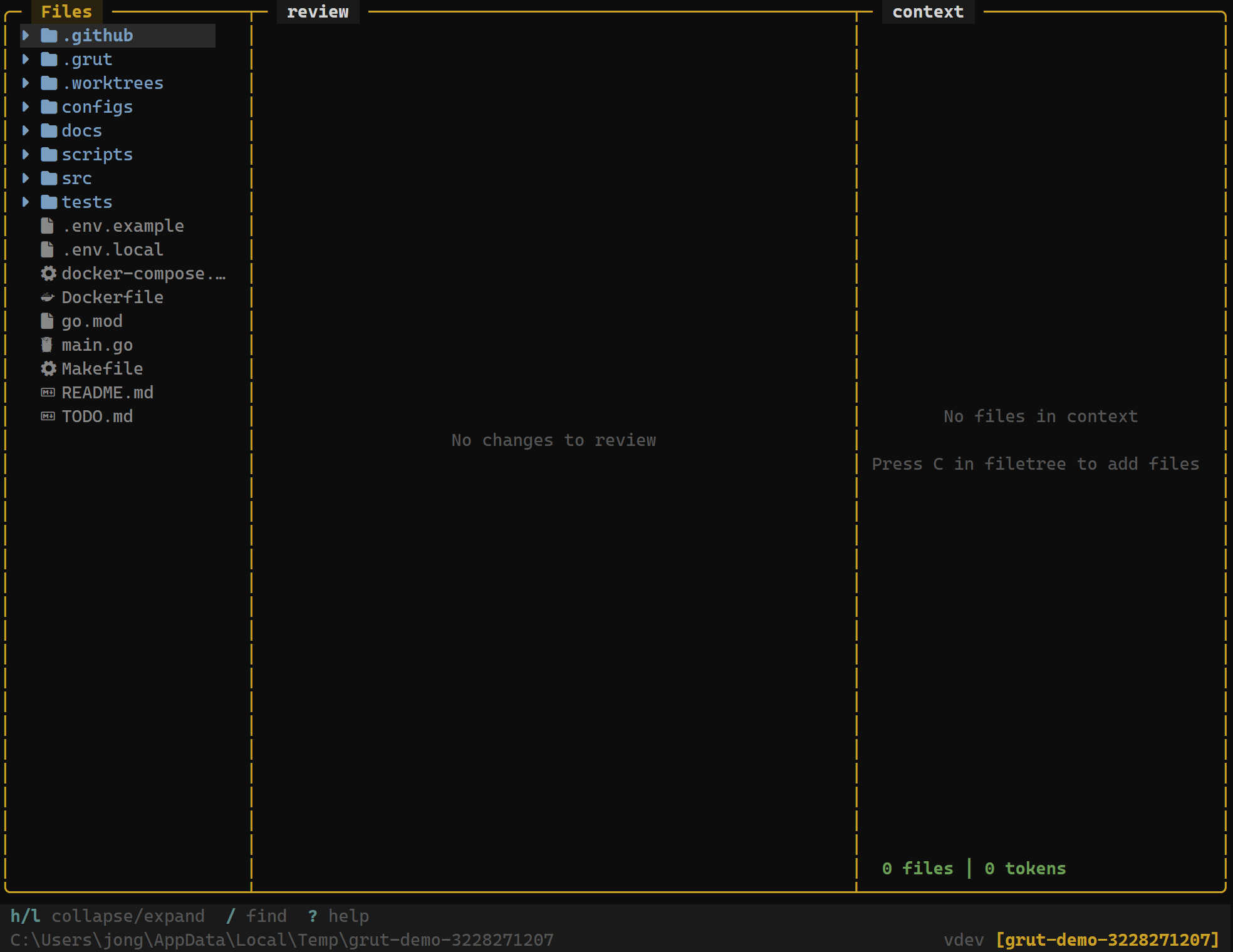The image size is (1233, 952).
Task: Click the h/l collapse/expand hint
Action: (x=108, y=916)
